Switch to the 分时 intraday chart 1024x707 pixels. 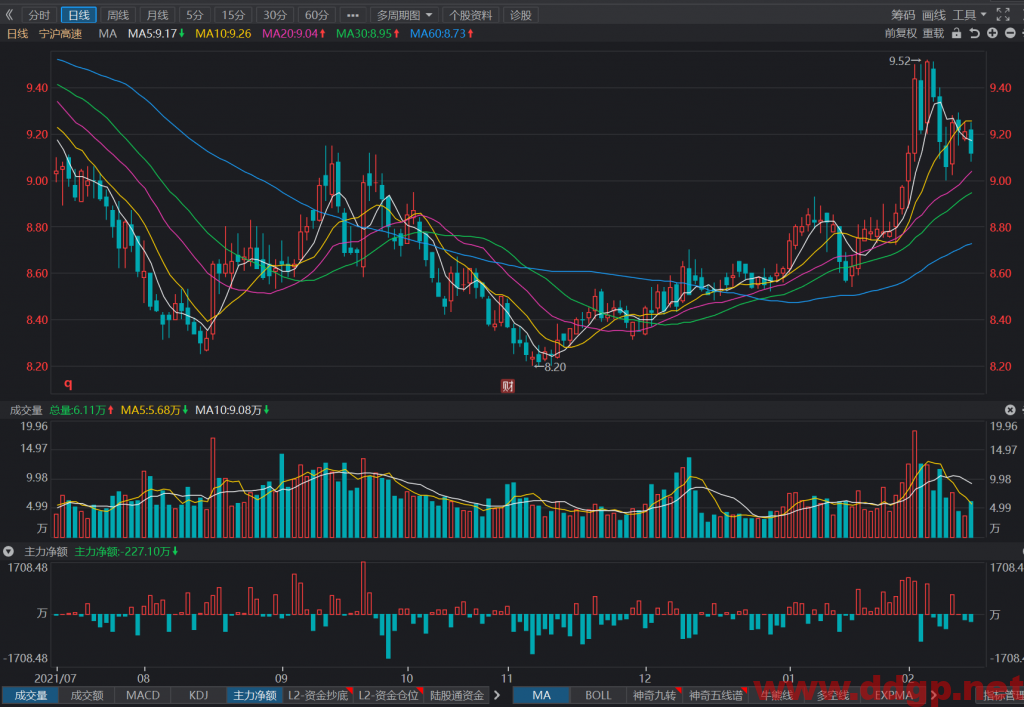click(x=39, y=15)
